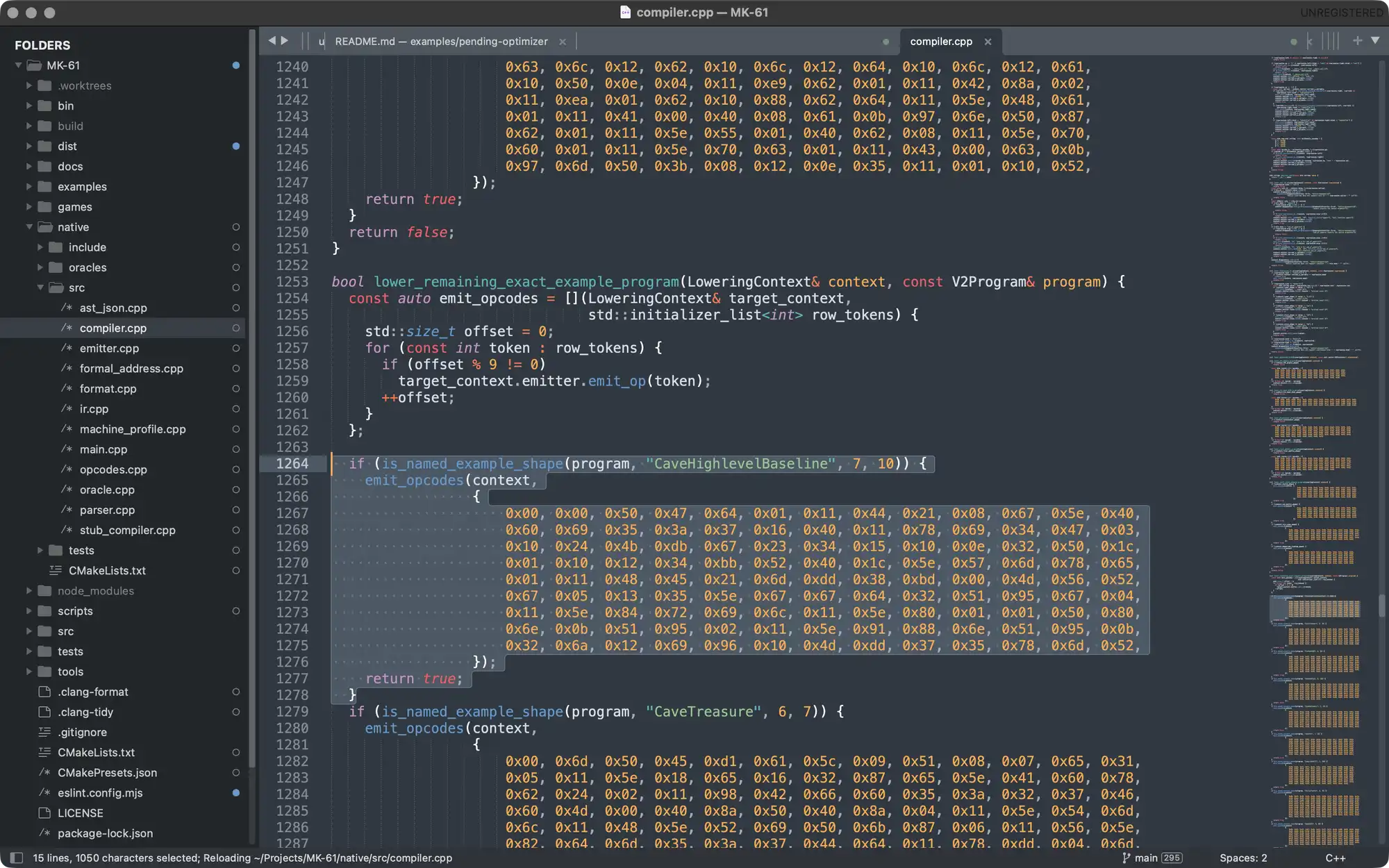The height and width of the screenshot is (868, 1389).
Task: Click the code icon next to parser.cpp
Action: coord(67,510)
